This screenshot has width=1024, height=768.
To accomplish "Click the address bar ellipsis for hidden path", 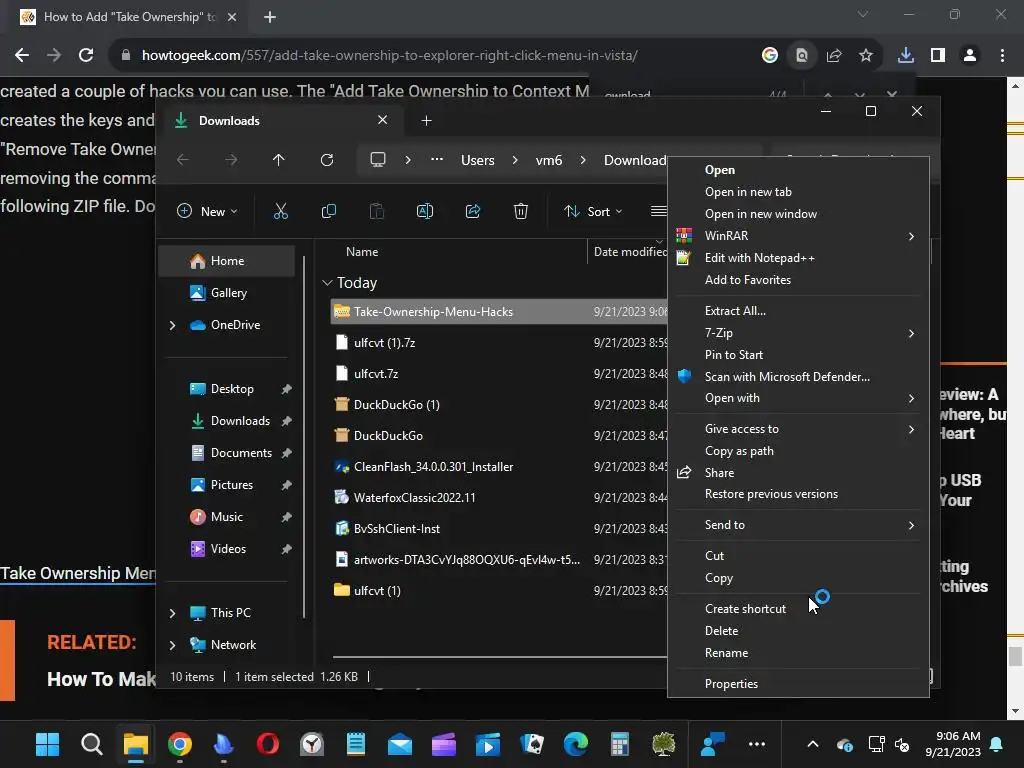I will (x=437, y=160).
